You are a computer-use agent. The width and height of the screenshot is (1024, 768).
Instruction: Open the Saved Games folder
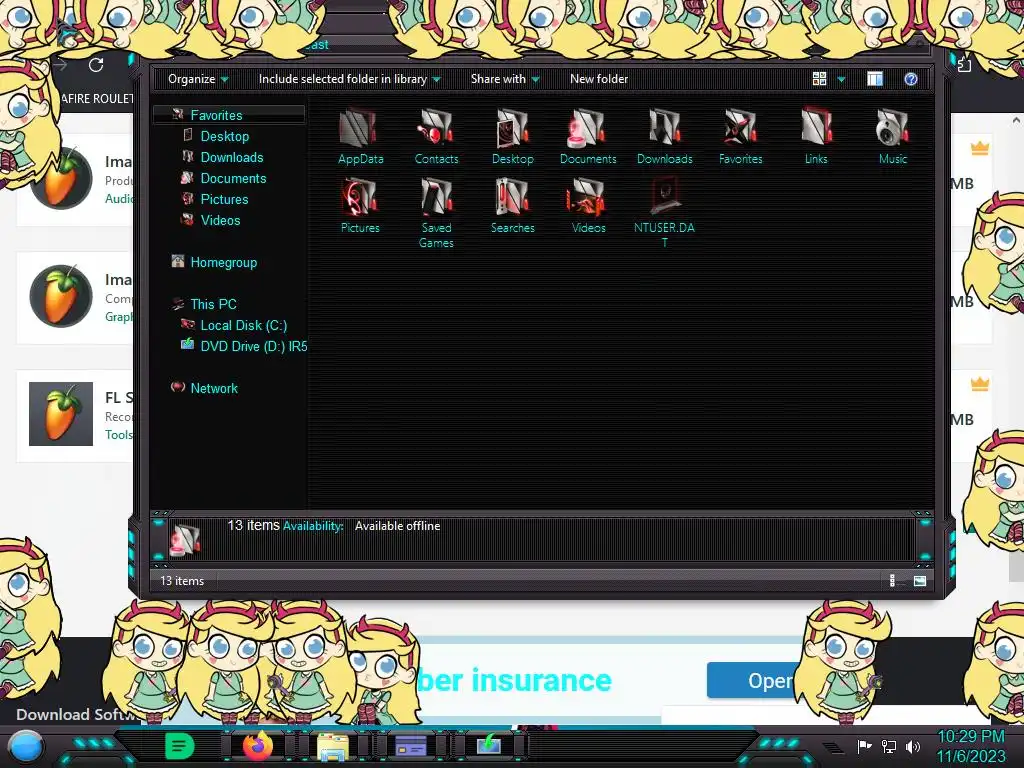(x=436, y=213)
